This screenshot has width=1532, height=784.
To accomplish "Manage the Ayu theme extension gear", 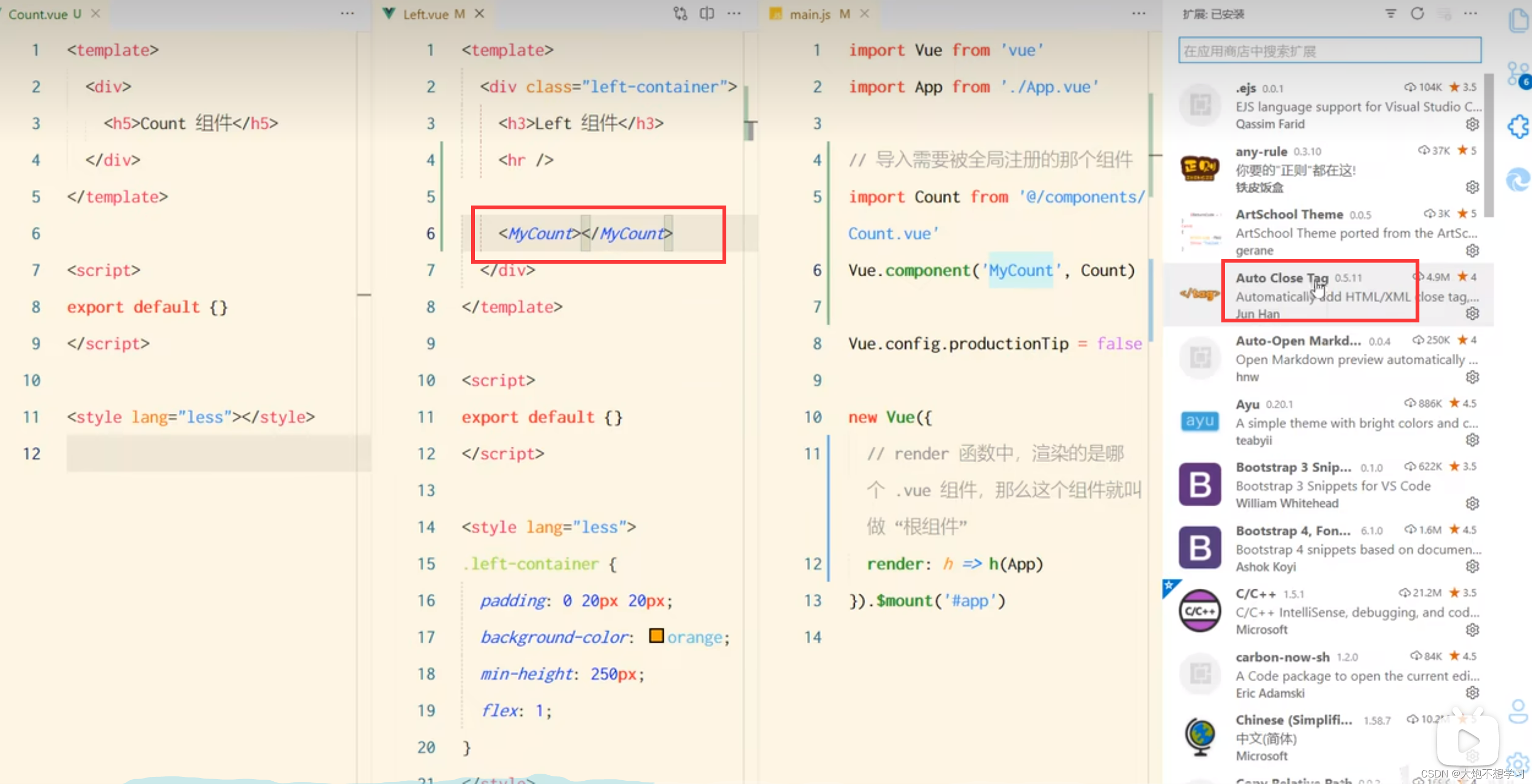I will pyautogui.click(x=1473, y=440).
